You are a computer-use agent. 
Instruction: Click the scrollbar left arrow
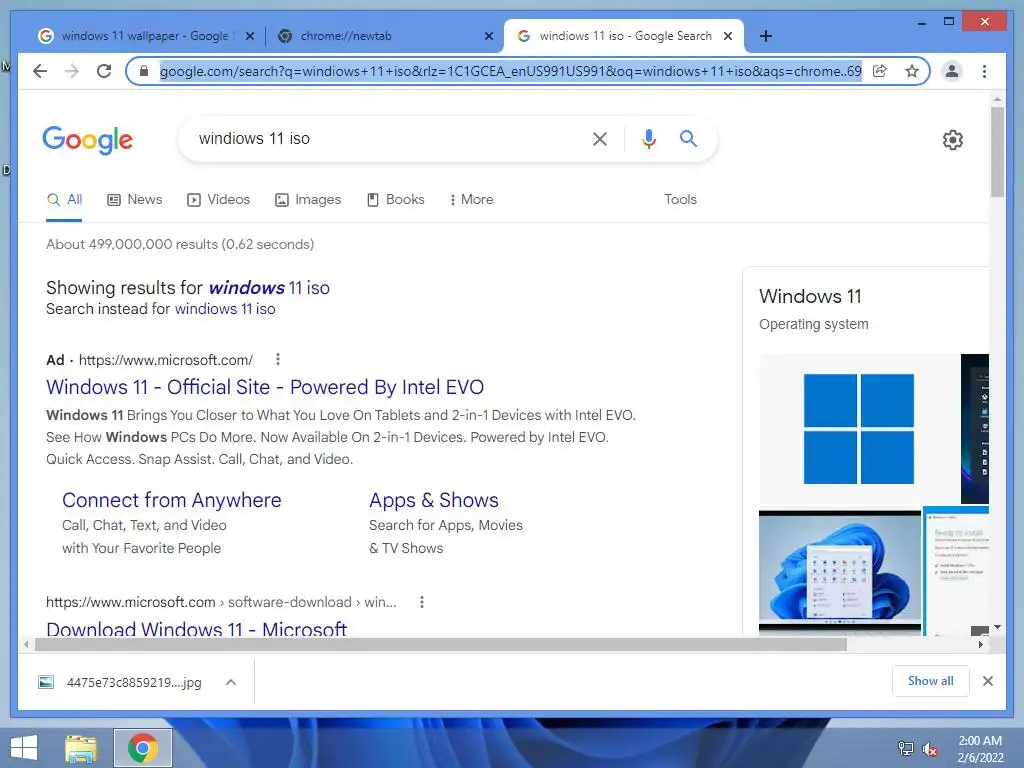point(25,645)
